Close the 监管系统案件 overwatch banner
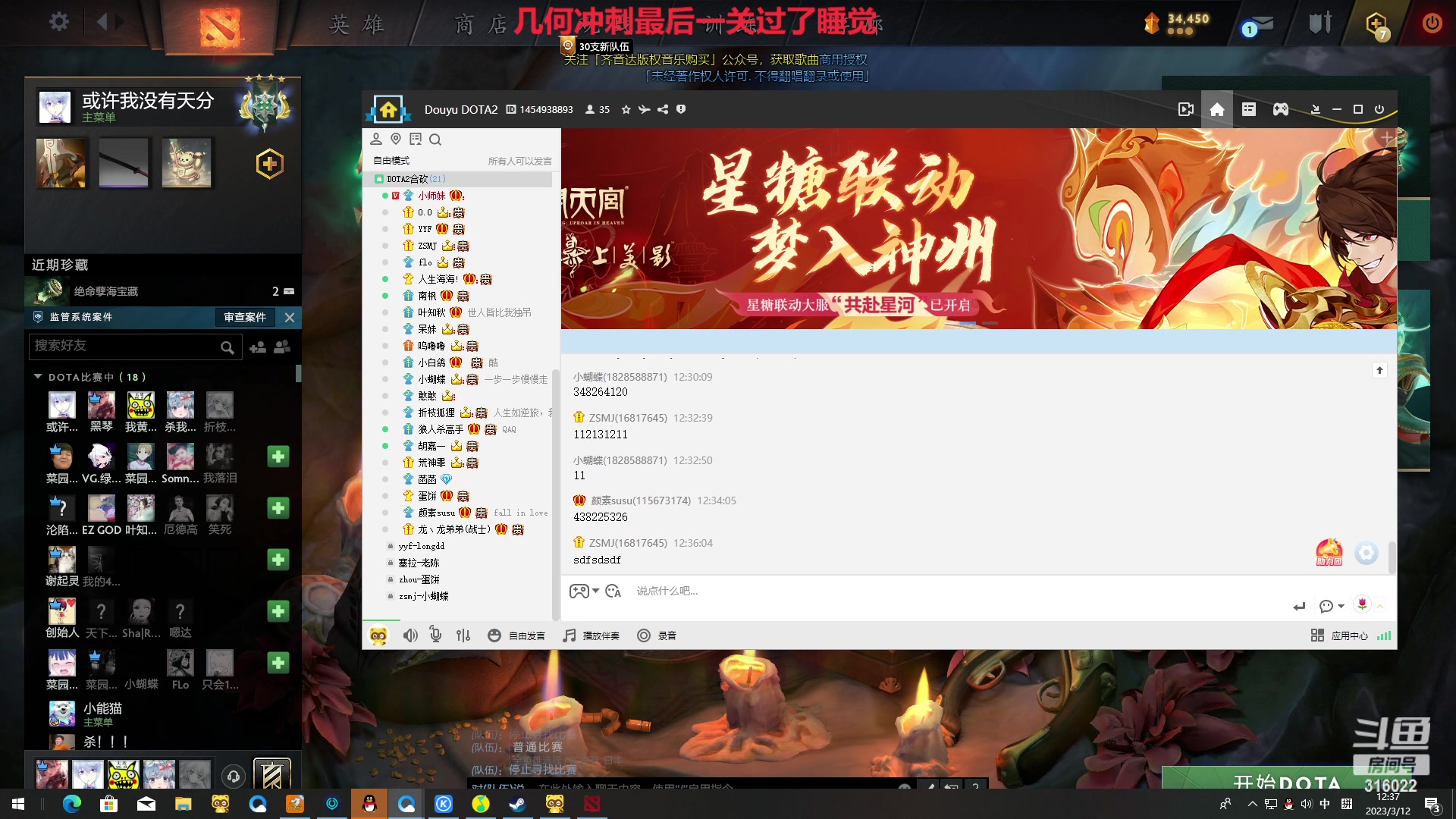 coord(290,317)
